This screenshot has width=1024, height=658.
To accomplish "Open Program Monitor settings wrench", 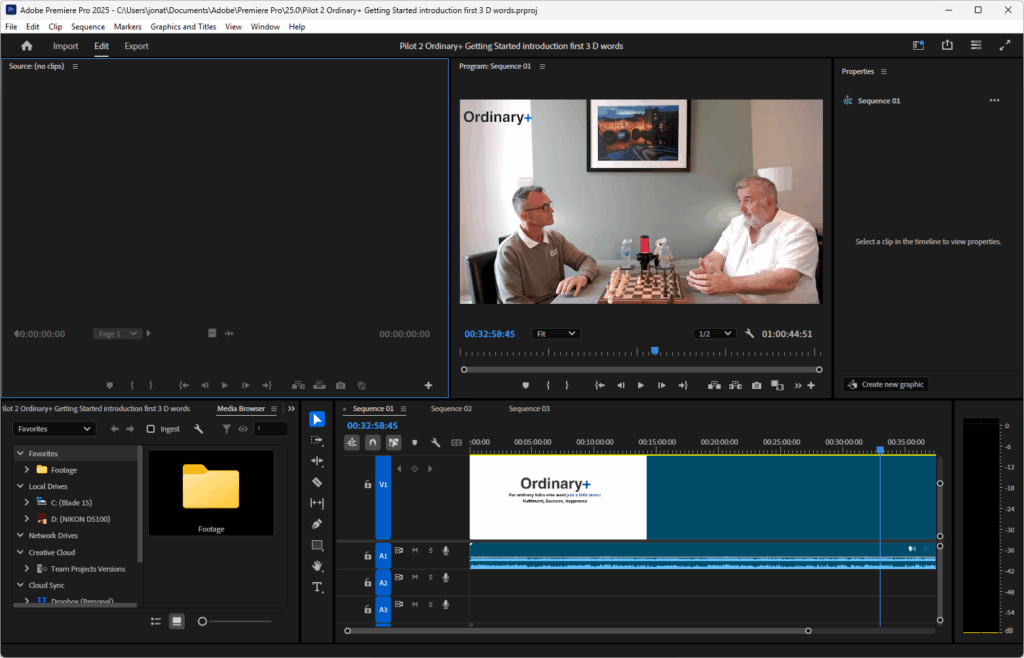I will 749,334.
